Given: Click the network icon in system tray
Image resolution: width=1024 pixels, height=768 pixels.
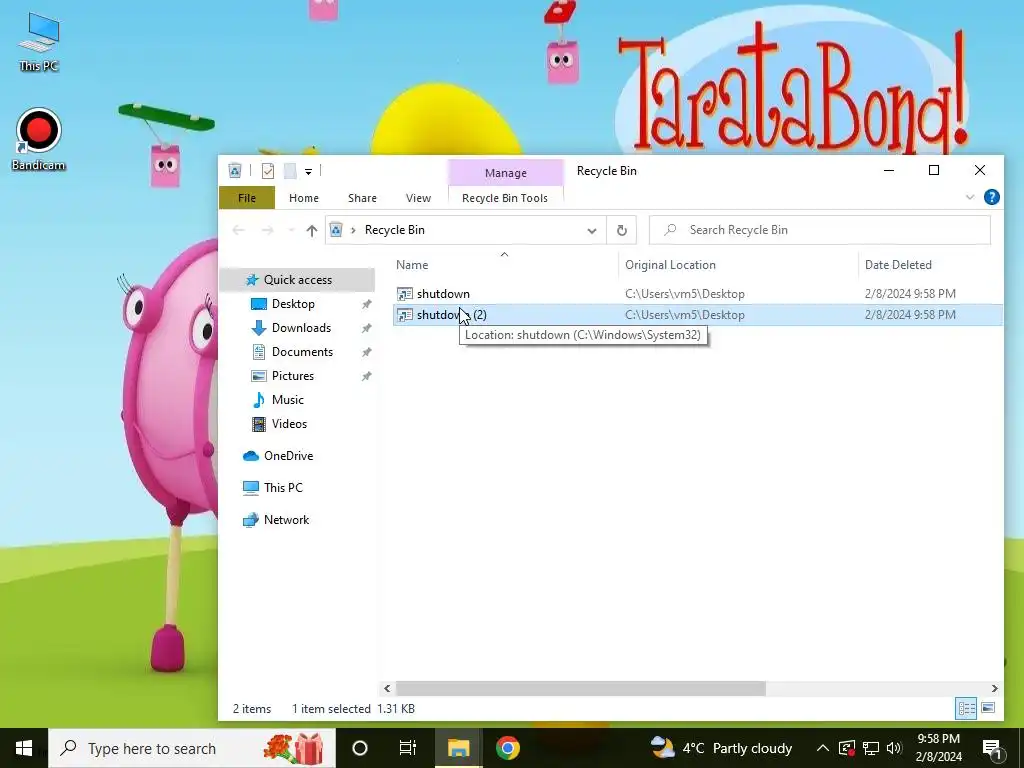Looking at the screenshot, I should pos(871,748).
